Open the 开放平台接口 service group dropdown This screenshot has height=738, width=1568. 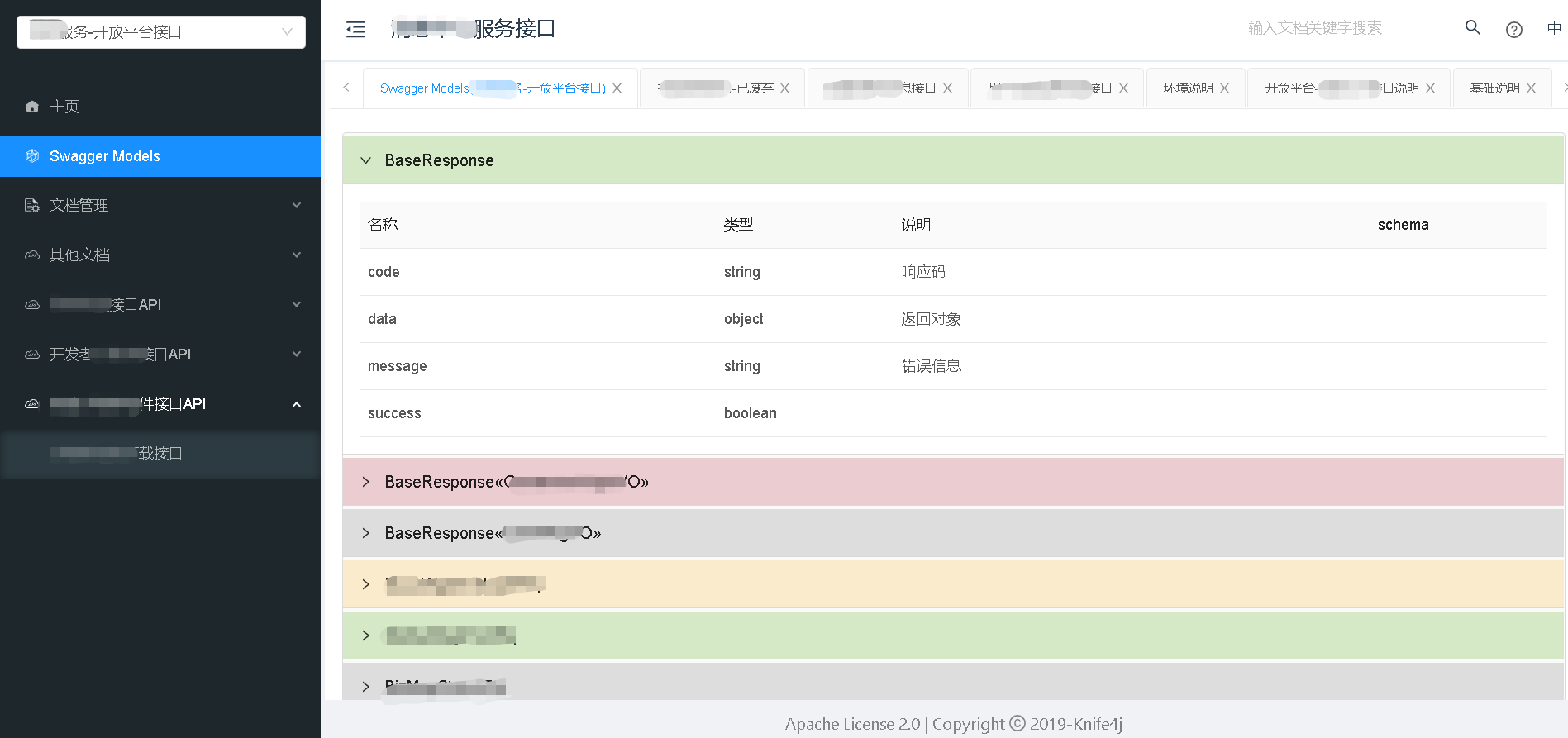[x=161, y=32]
